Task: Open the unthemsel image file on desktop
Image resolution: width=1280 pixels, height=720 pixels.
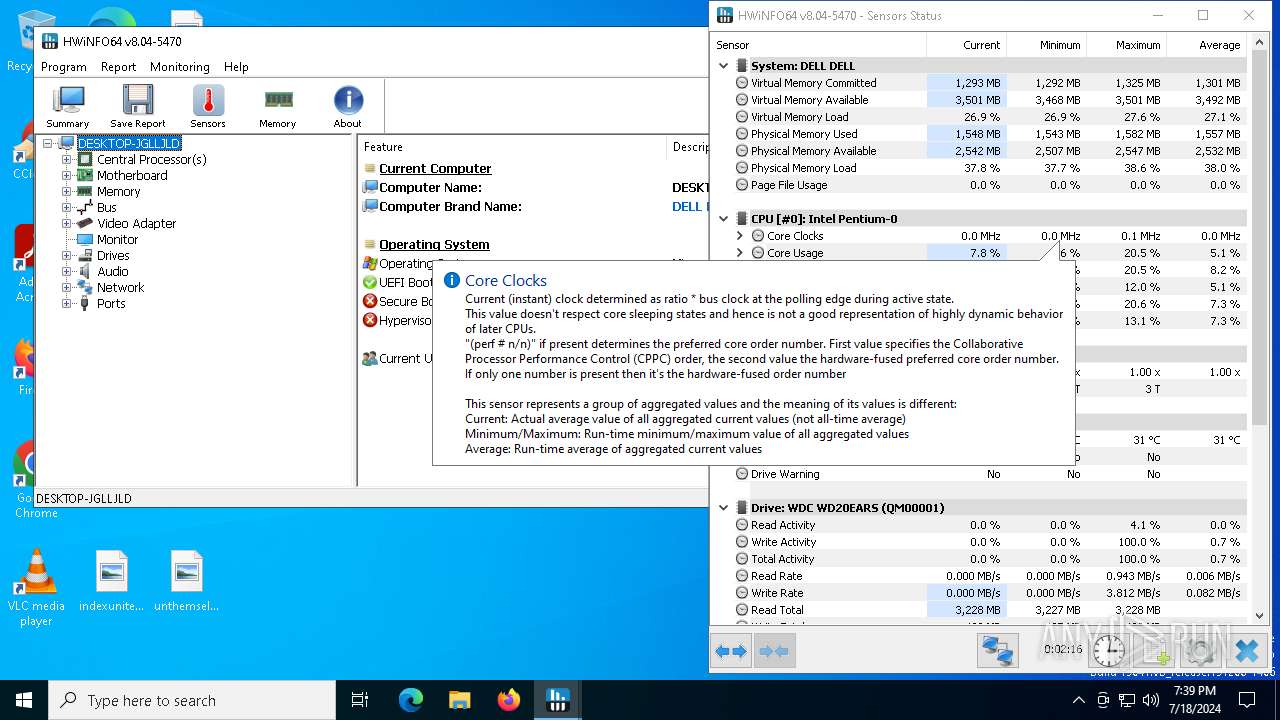Action: (x=187, y=581)
